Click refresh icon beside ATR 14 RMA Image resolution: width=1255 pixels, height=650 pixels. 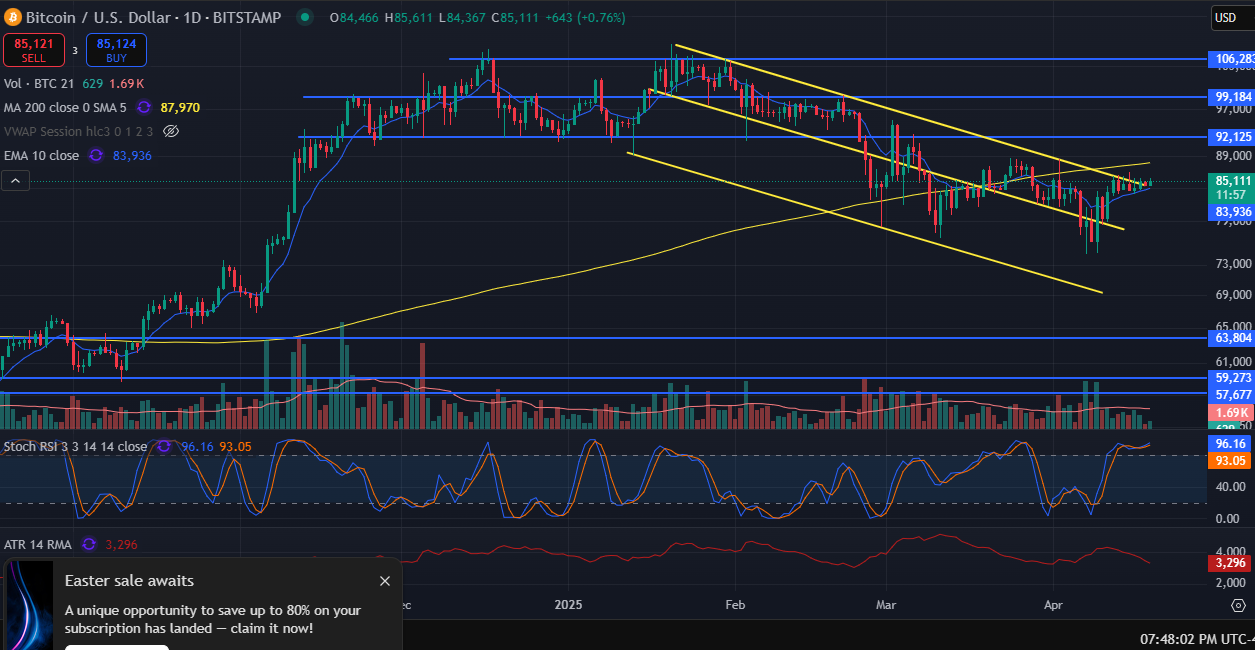click(89, 544)
